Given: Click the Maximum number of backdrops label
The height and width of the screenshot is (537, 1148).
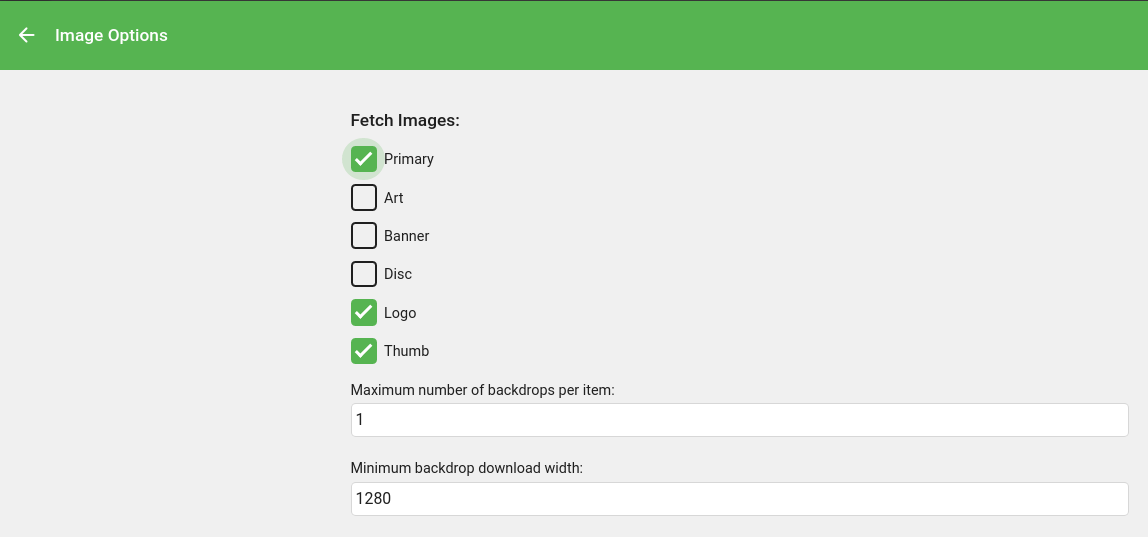Looking at the screenshot, I should (x=482, y=389).
